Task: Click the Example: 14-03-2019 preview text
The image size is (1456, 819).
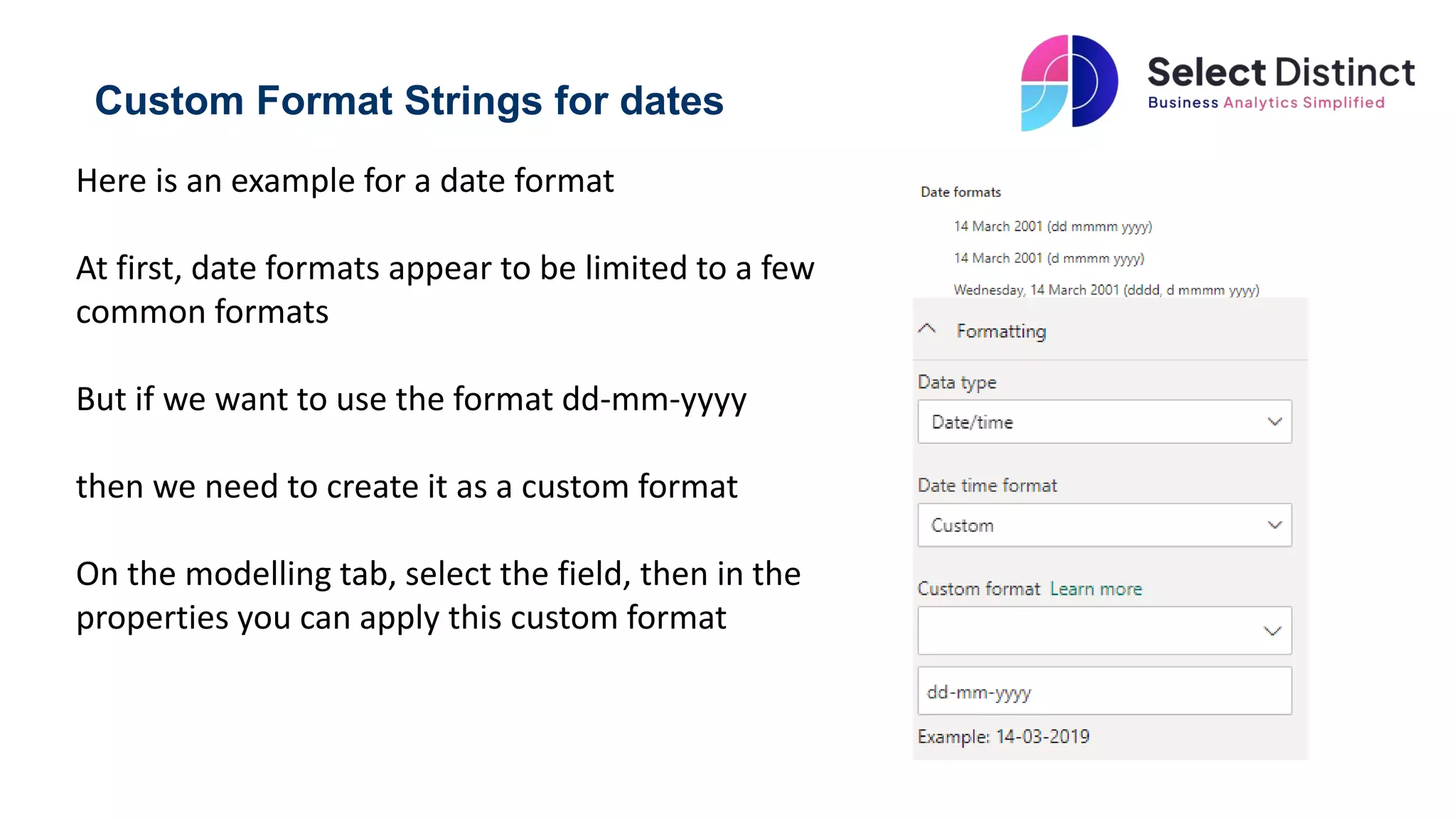Action: coord(1003,737)
